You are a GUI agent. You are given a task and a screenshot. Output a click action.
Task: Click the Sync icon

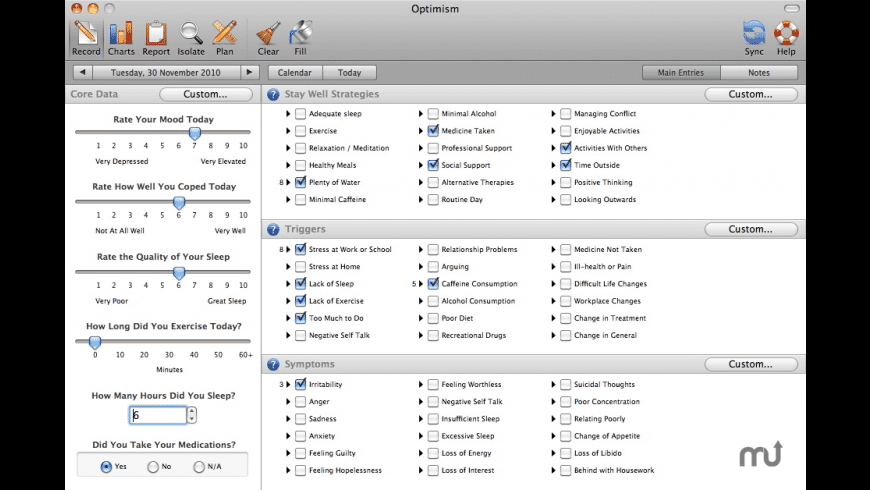coord(753,37)
